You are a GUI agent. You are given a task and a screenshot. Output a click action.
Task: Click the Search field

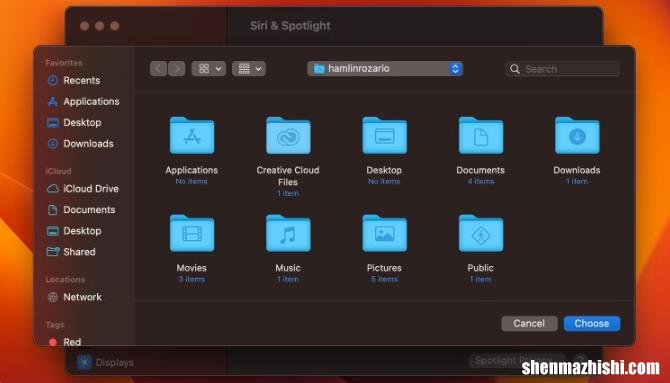click(x=562, y=69)
